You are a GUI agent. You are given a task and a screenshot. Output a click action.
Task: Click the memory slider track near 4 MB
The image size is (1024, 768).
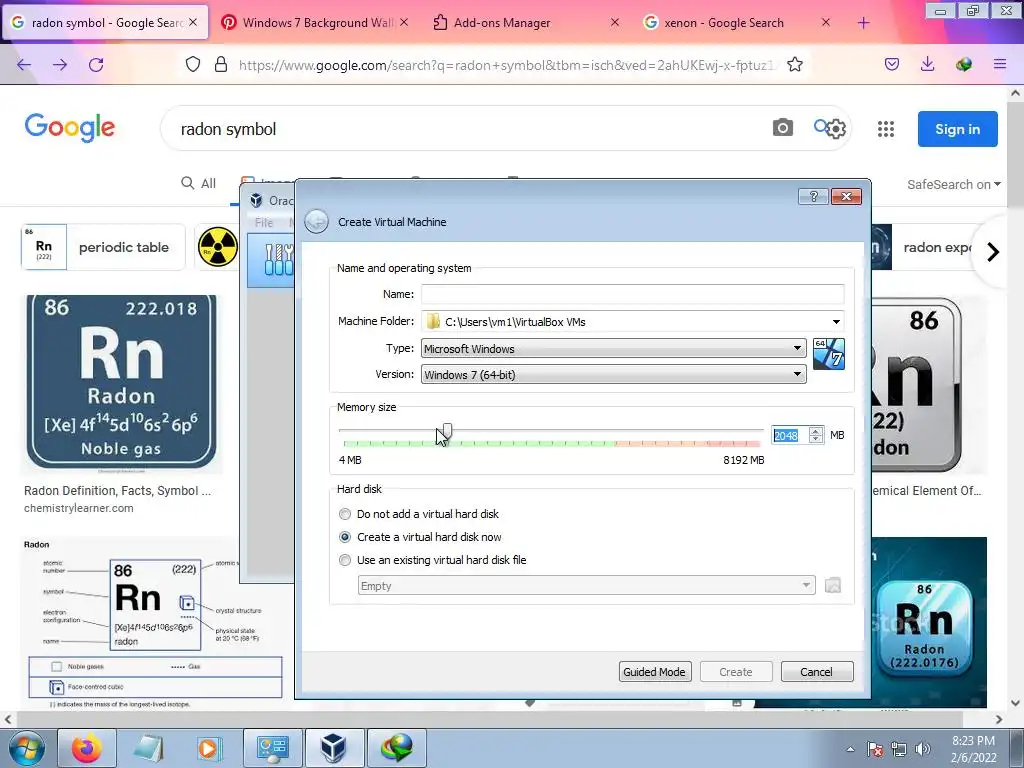[x=345, y=430]
